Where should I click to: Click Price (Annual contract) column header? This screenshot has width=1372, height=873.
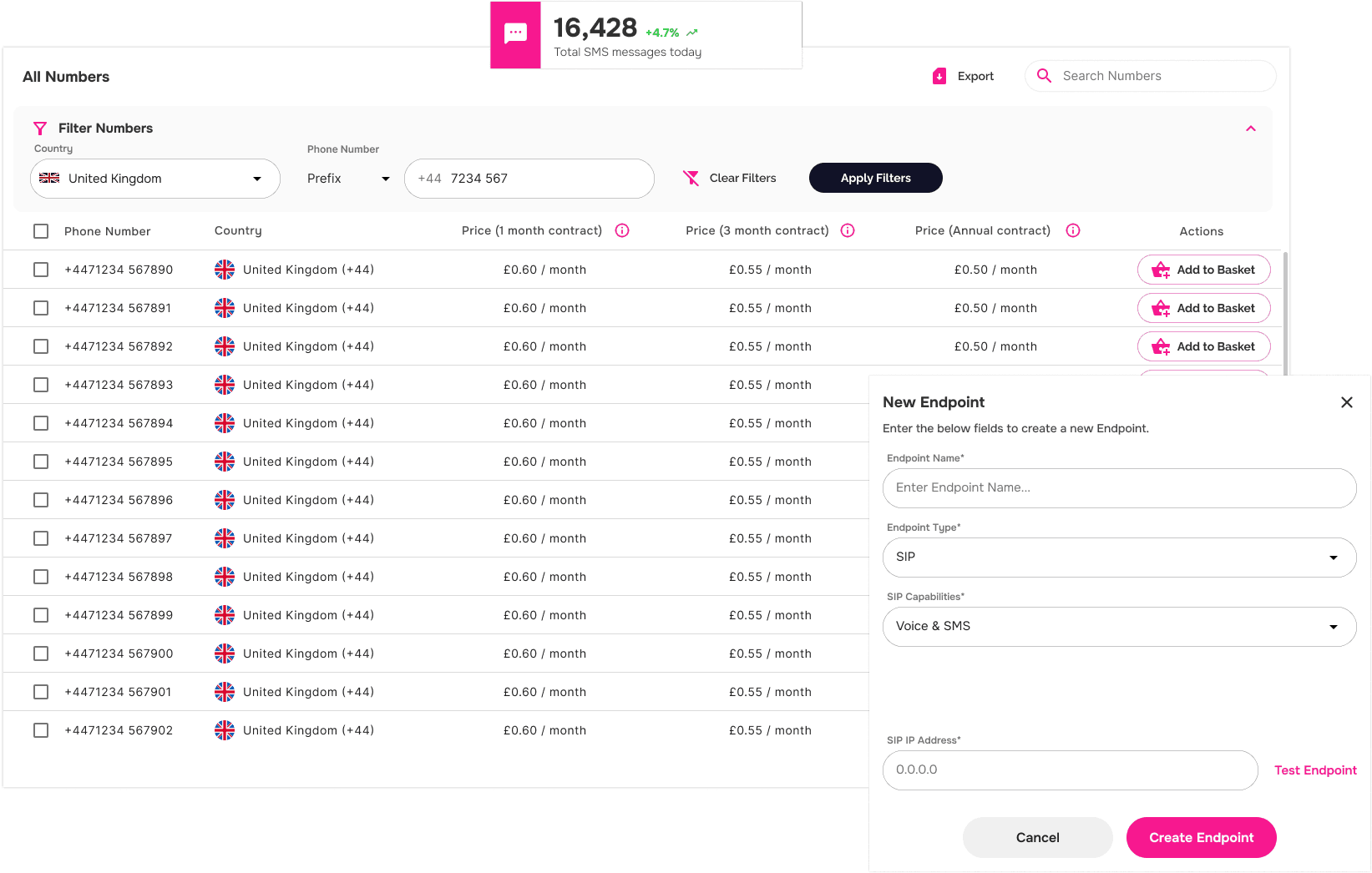pyautogui.click(x=983, y=231)
